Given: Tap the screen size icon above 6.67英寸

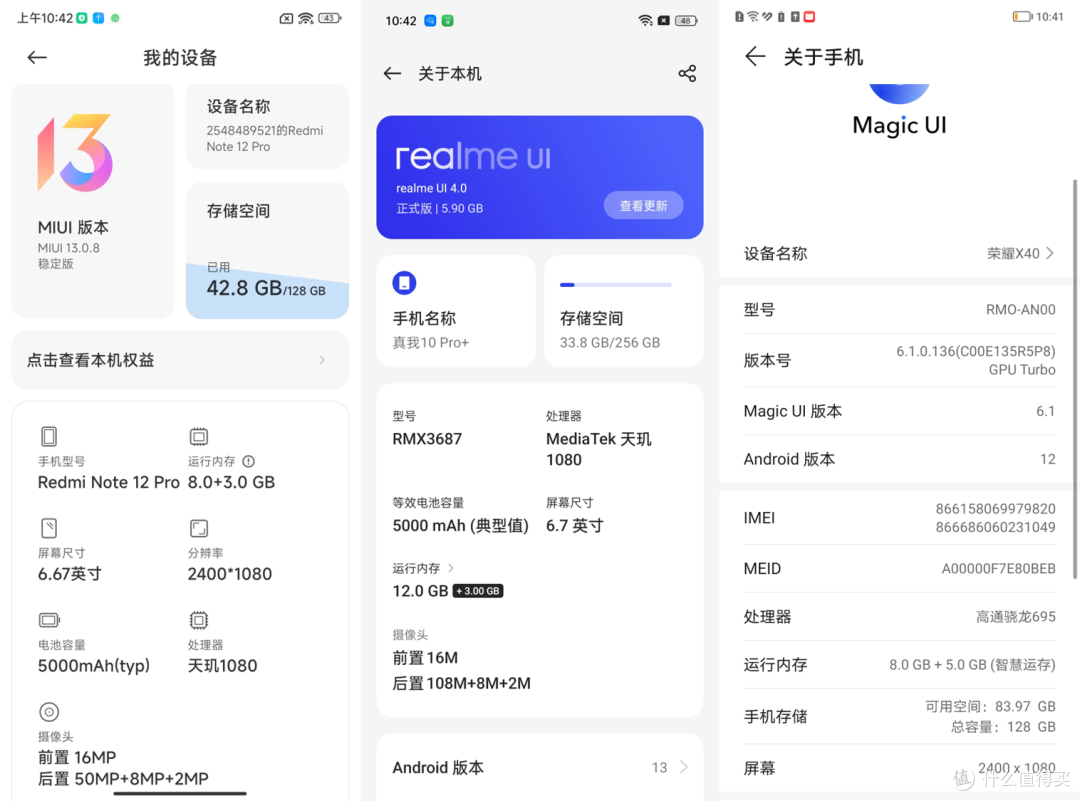Looking at the screenshot, I should click(49, 528).
